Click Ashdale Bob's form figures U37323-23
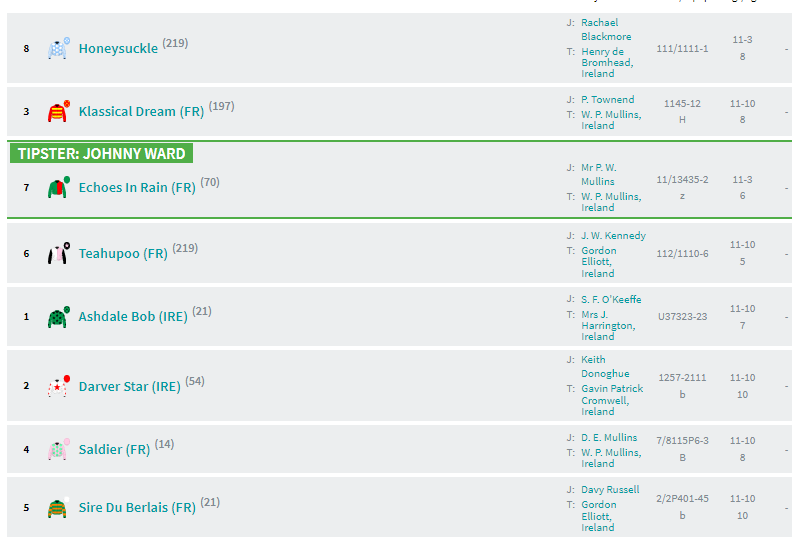Viewport: 792px width, 549px height. [x=682, y=317]
